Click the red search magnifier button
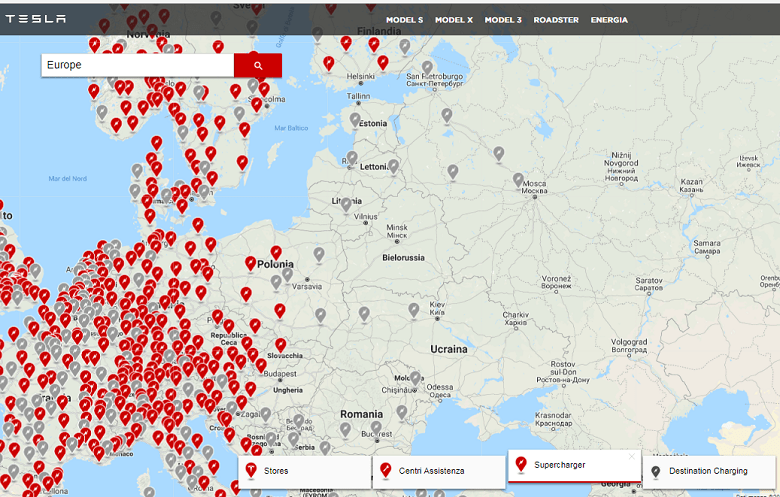Screen dimensions: 780x497 pyautogui.click(x=258, y=65)
